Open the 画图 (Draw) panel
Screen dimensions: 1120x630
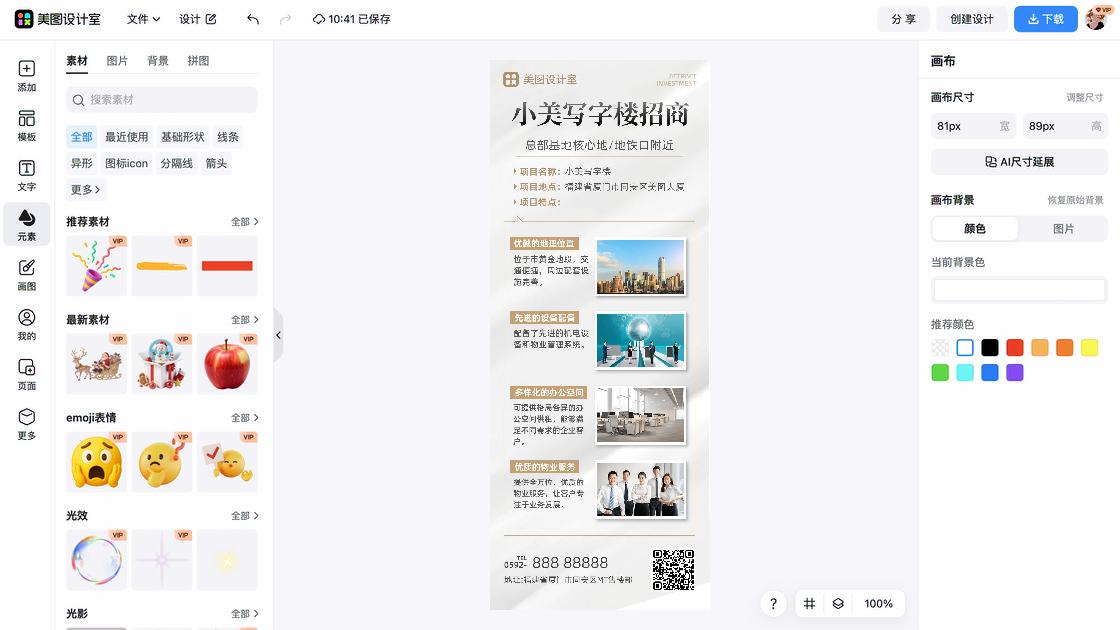pyautogui.click(x=26, y=272)
